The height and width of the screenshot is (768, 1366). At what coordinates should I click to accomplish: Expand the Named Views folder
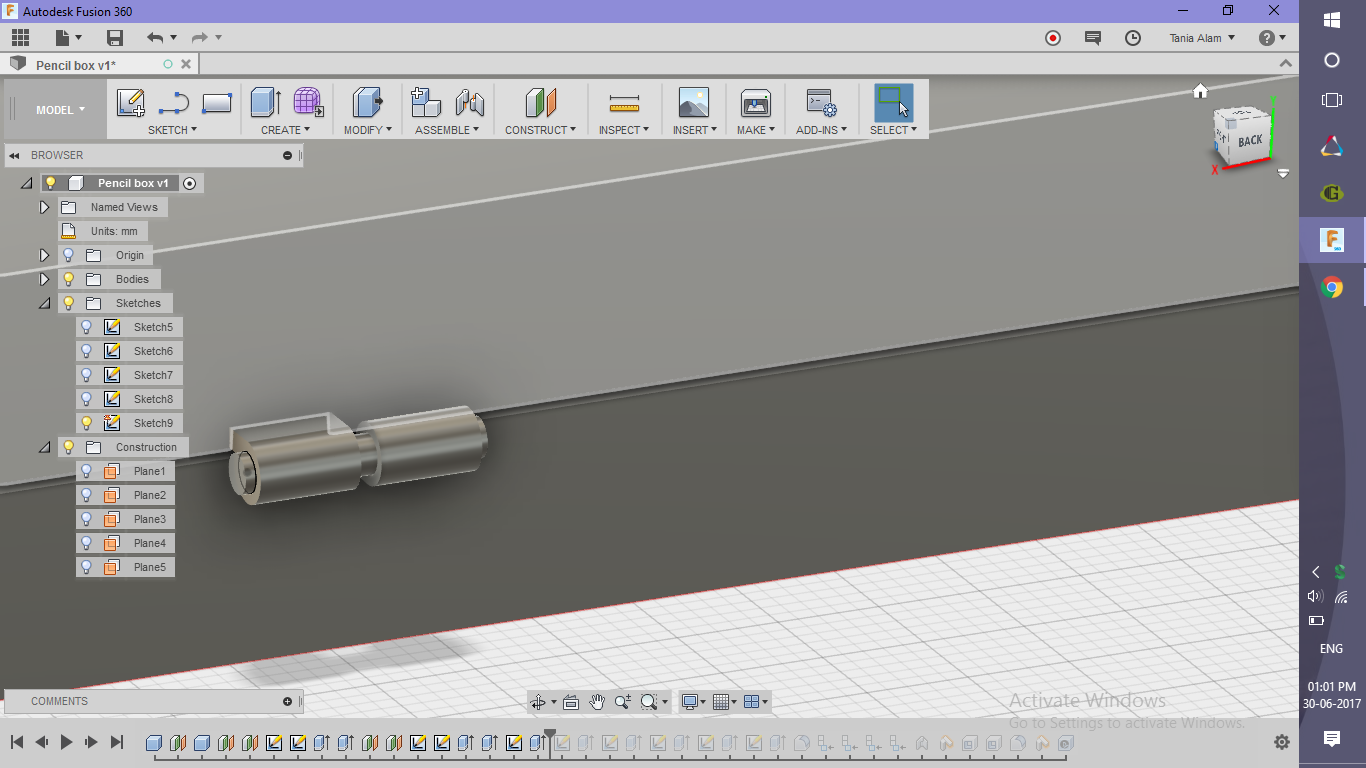(x=44, y=207)
